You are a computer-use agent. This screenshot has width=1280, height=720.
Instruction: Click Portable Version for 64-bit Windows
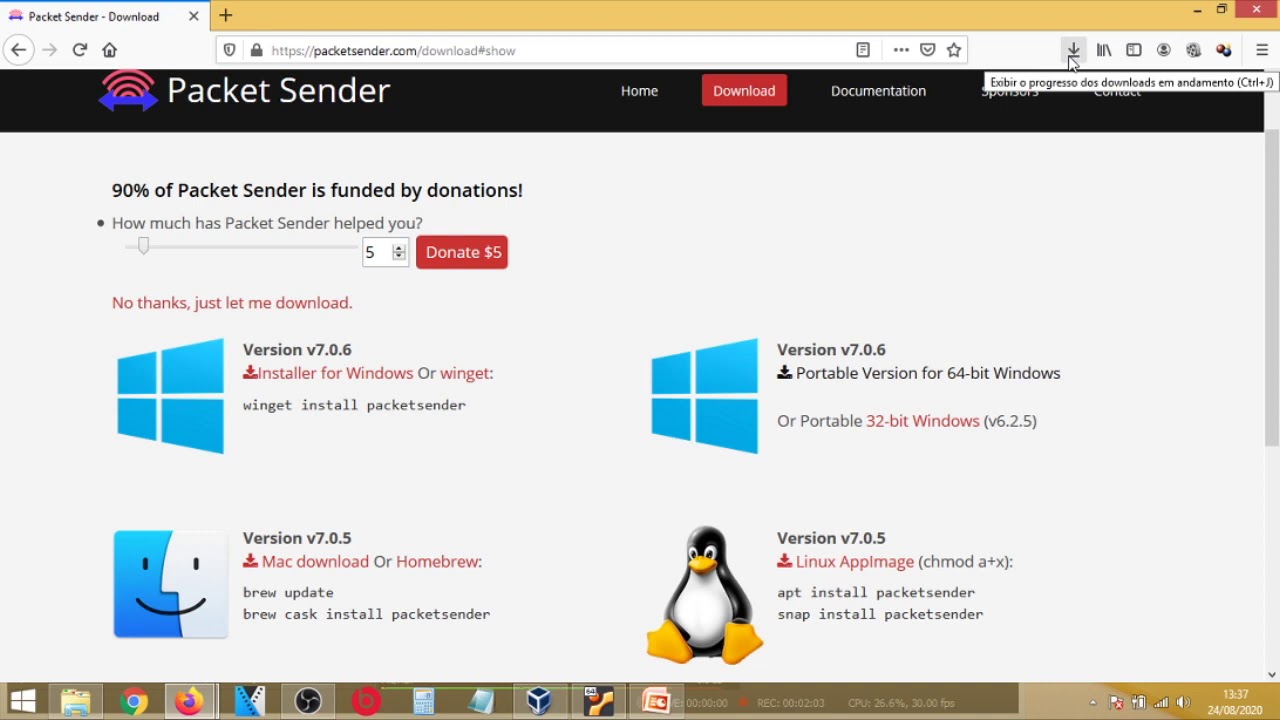[x=919, y=373]
